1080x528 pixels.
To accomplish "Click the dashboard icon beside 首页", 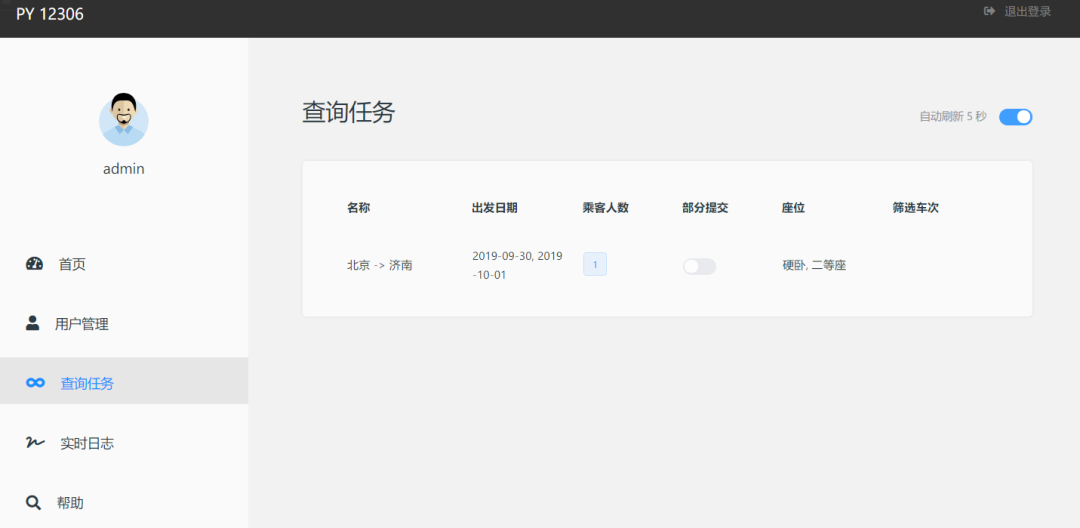I will pyautogui.click(x=35, y=264).
